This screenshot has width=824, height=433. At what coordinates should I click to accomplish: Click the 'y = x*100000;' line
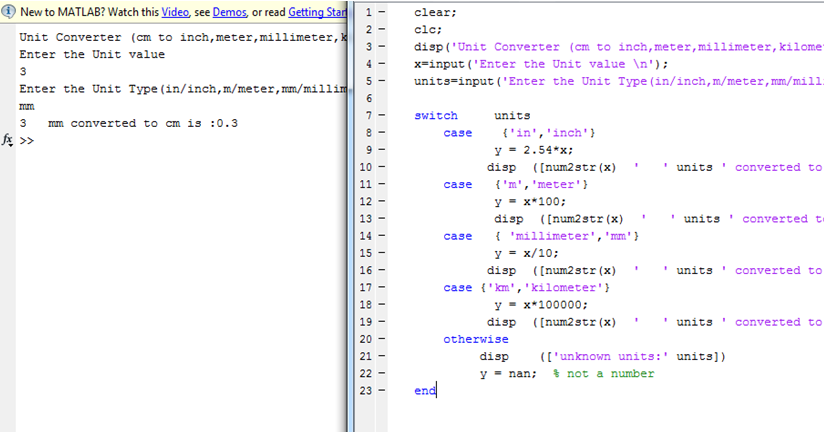(x=541, y=305)
